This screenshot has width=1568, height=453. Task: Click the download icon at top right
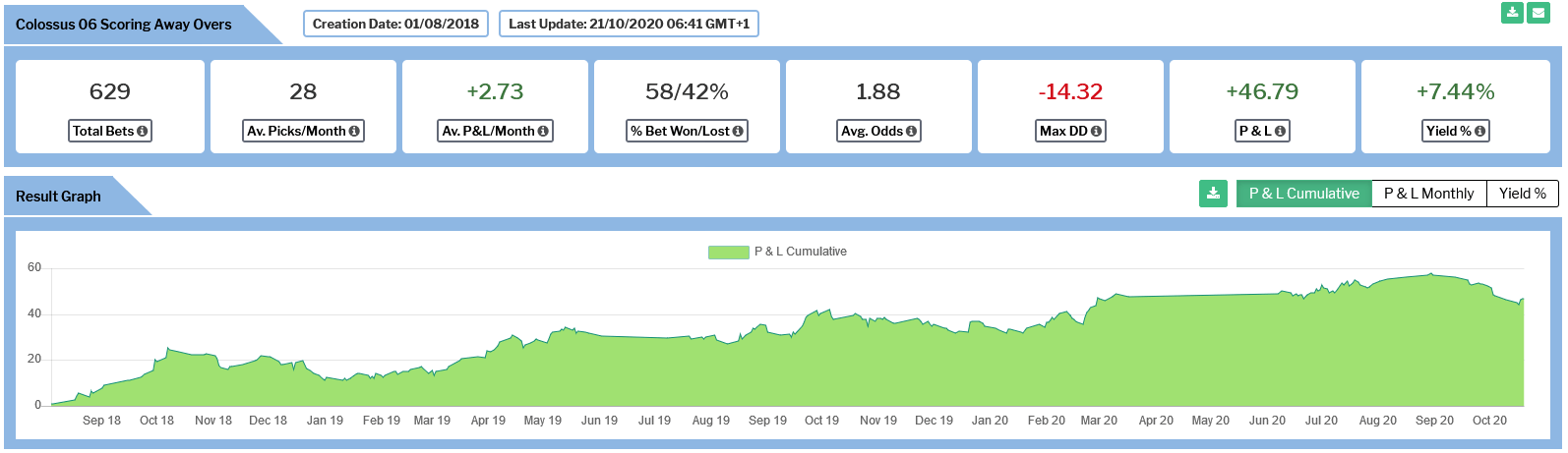(x=1512, y=13)
